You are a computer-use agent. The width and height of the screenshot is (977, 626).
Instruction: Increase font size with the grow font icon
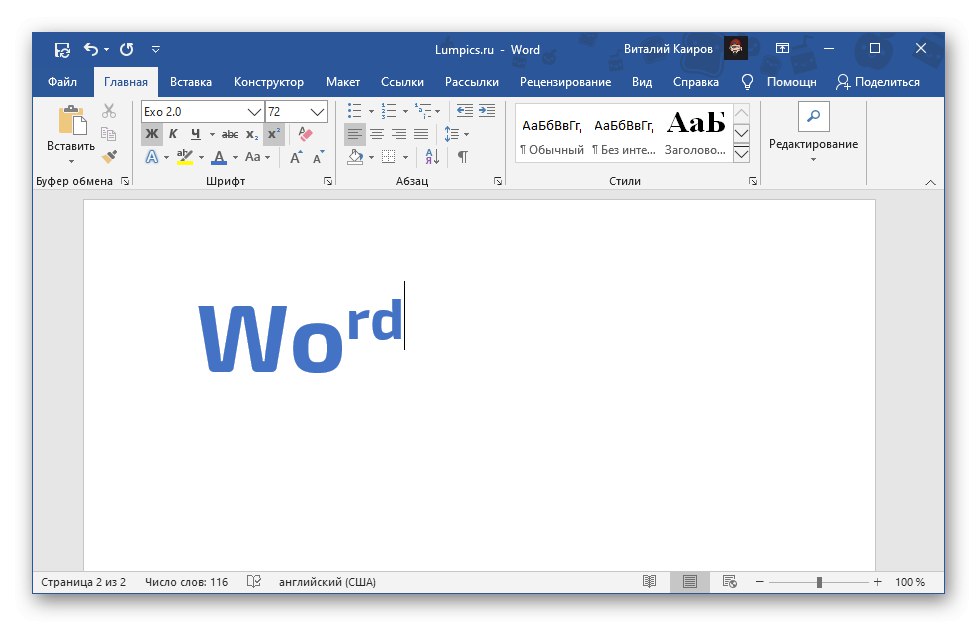[x=296, y=157]
